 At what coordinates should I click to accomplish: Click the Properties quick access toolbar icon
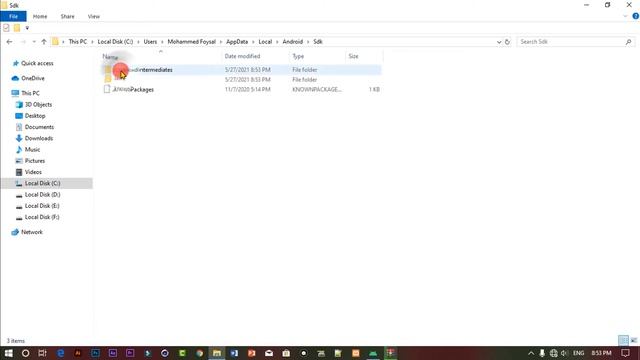pos(6,28)
